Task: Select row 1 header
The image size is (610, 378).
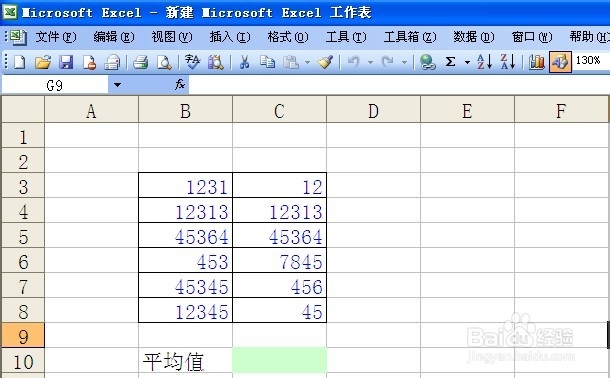Action: [23, 135]
